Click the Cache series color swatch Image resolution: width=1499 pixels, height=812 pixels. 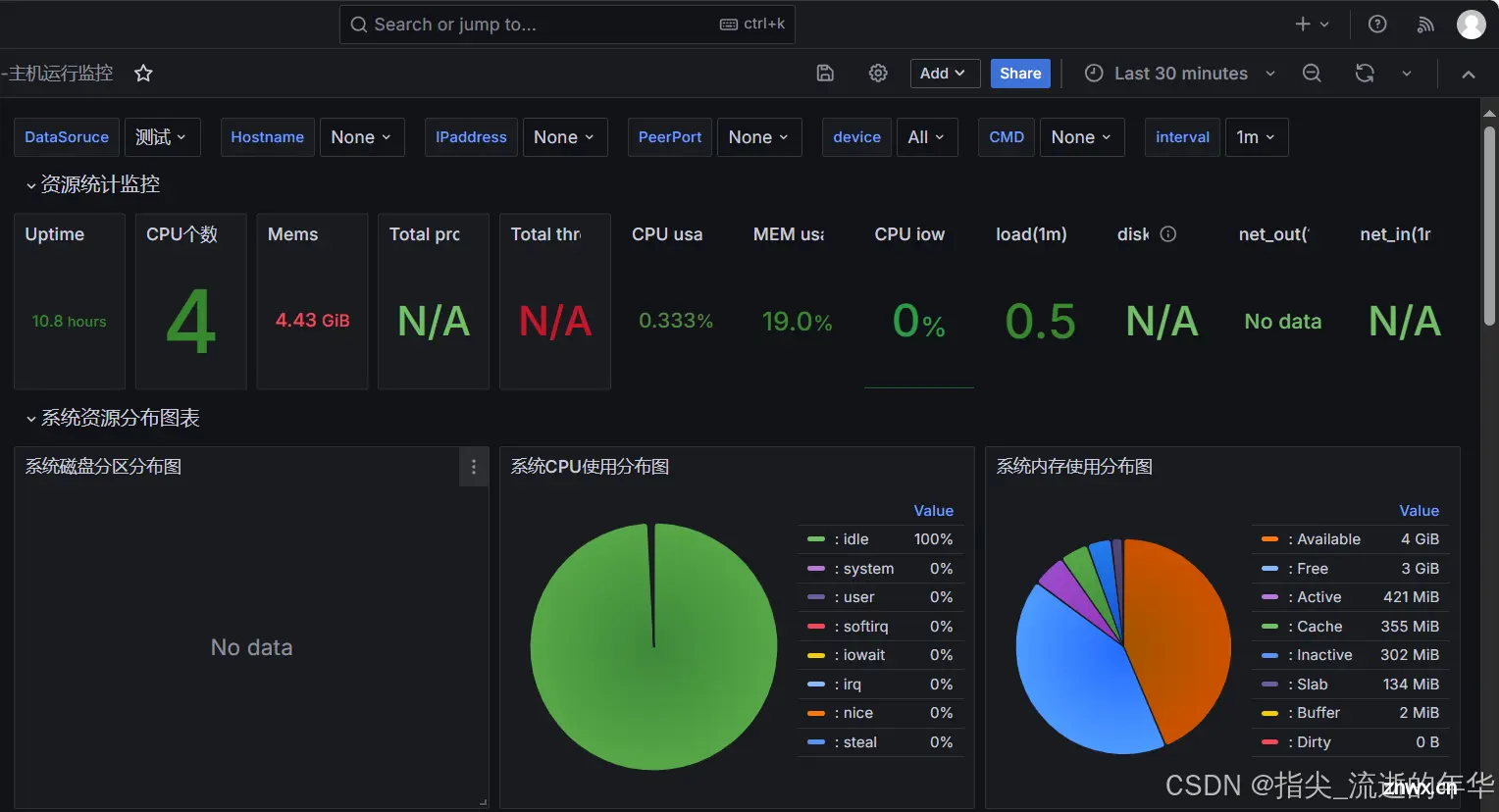pos(1269,627)
